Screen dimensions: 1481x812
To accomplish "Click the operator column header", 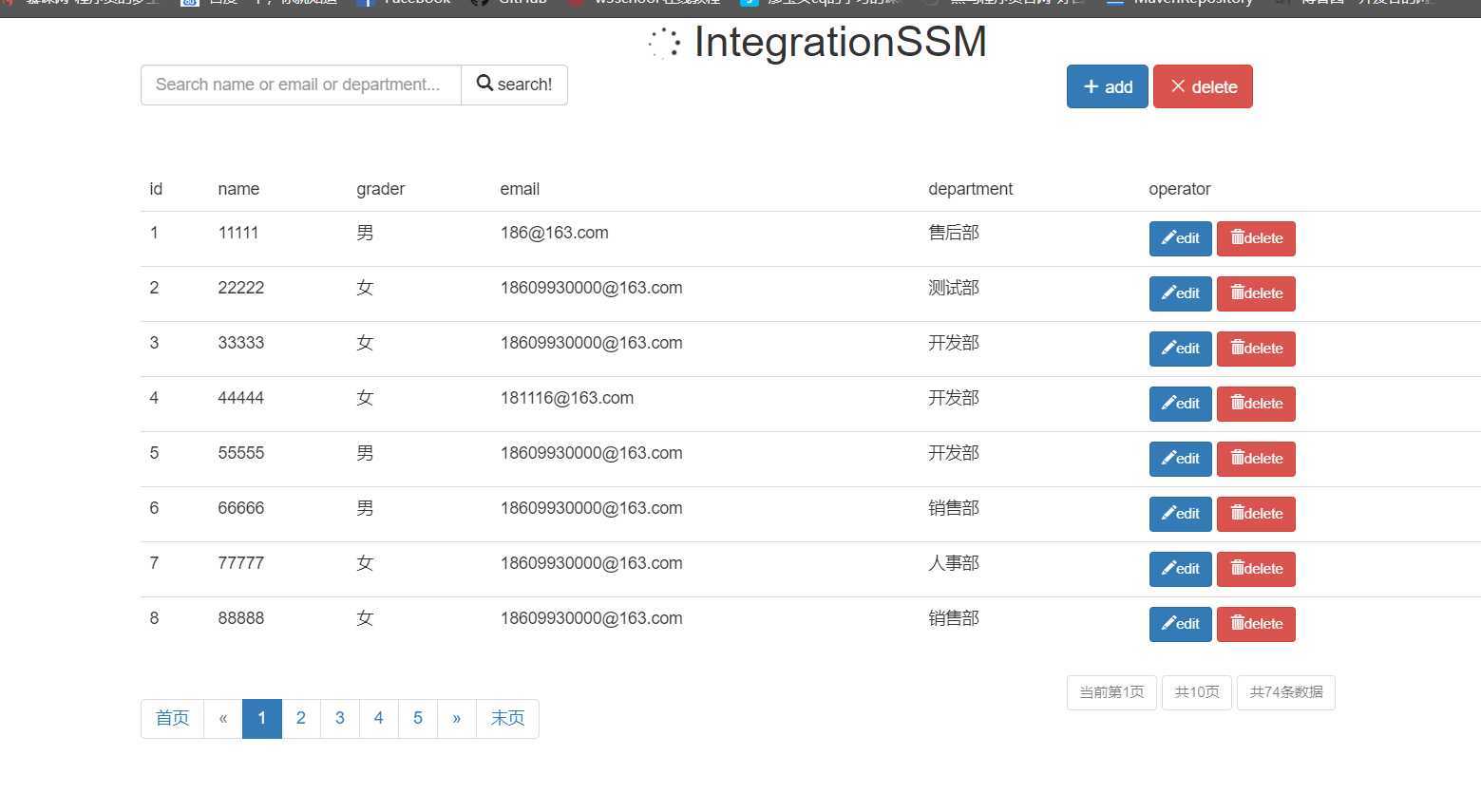I will coord(1180,189).
